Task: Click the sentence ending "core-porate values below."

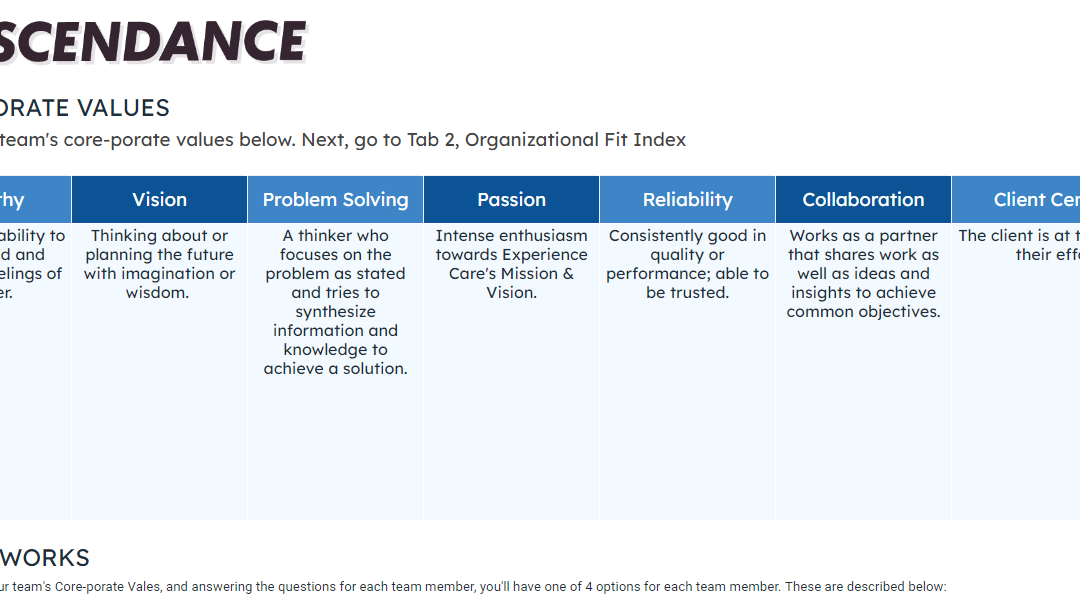Action: click(170, 140)
